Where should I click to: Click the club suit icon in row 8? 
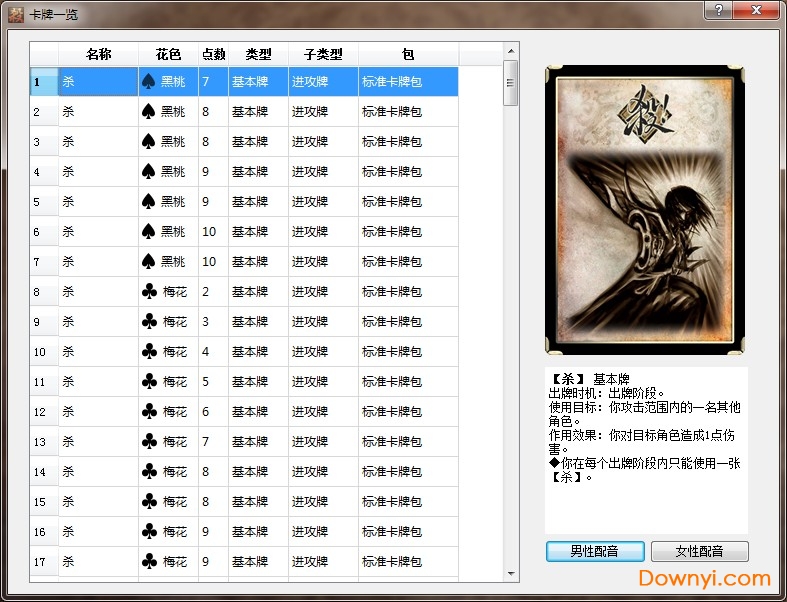point(149,292)
